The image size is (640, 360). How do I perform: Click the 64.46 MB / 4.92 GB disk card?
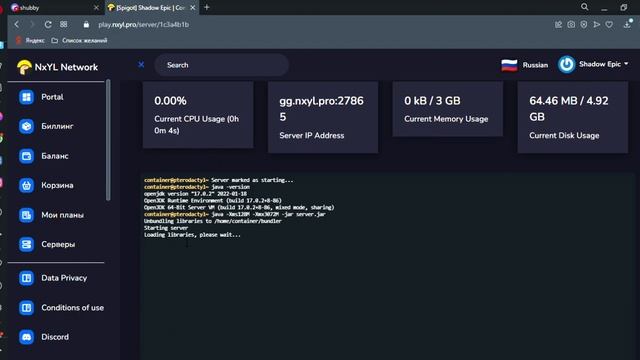coord(573,118)
